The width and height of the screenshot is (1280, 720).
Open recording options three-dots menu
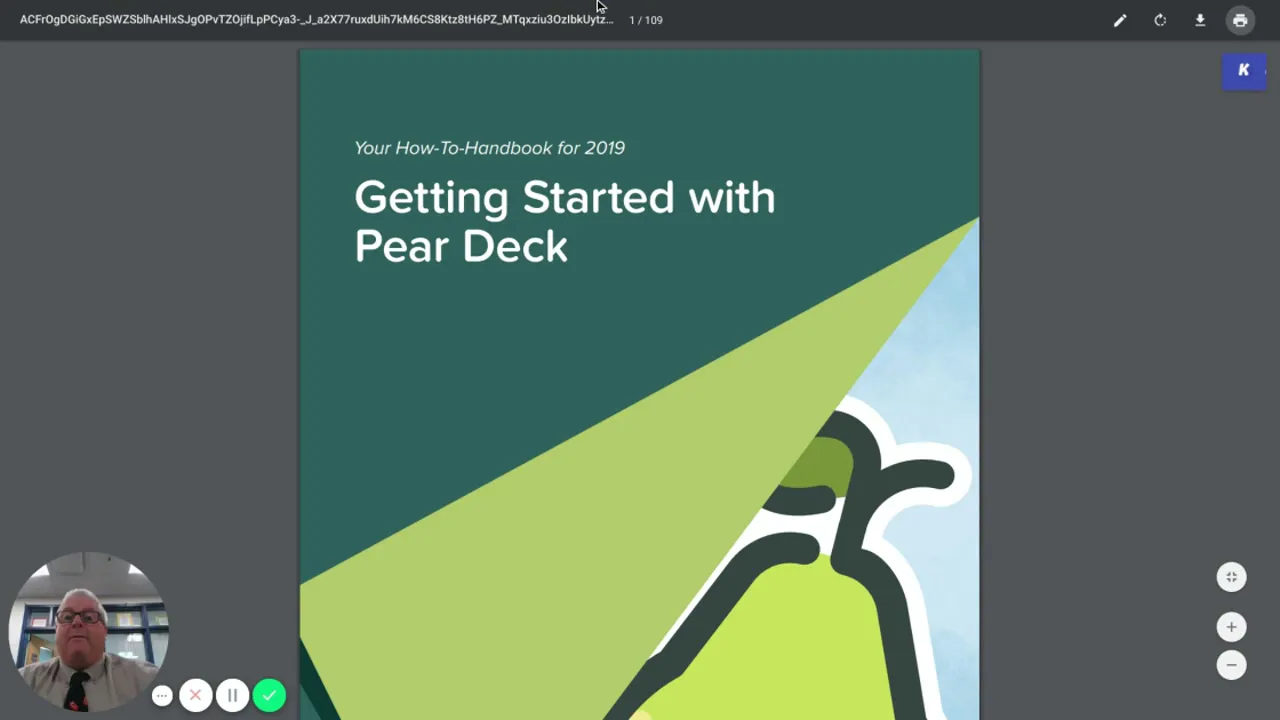click(x=162, y=695)
